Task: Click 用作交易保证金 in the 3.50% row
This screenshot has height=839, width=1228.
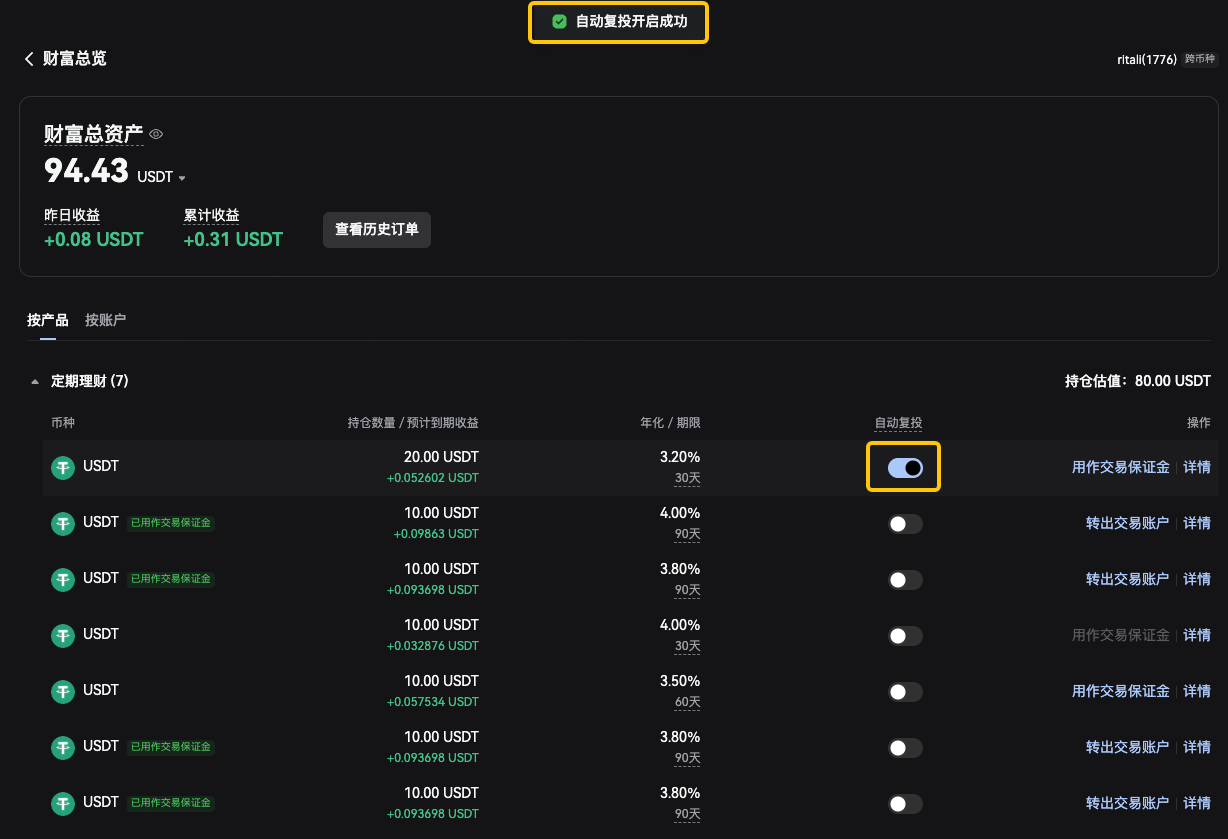Action: (x=1121, y=691)
